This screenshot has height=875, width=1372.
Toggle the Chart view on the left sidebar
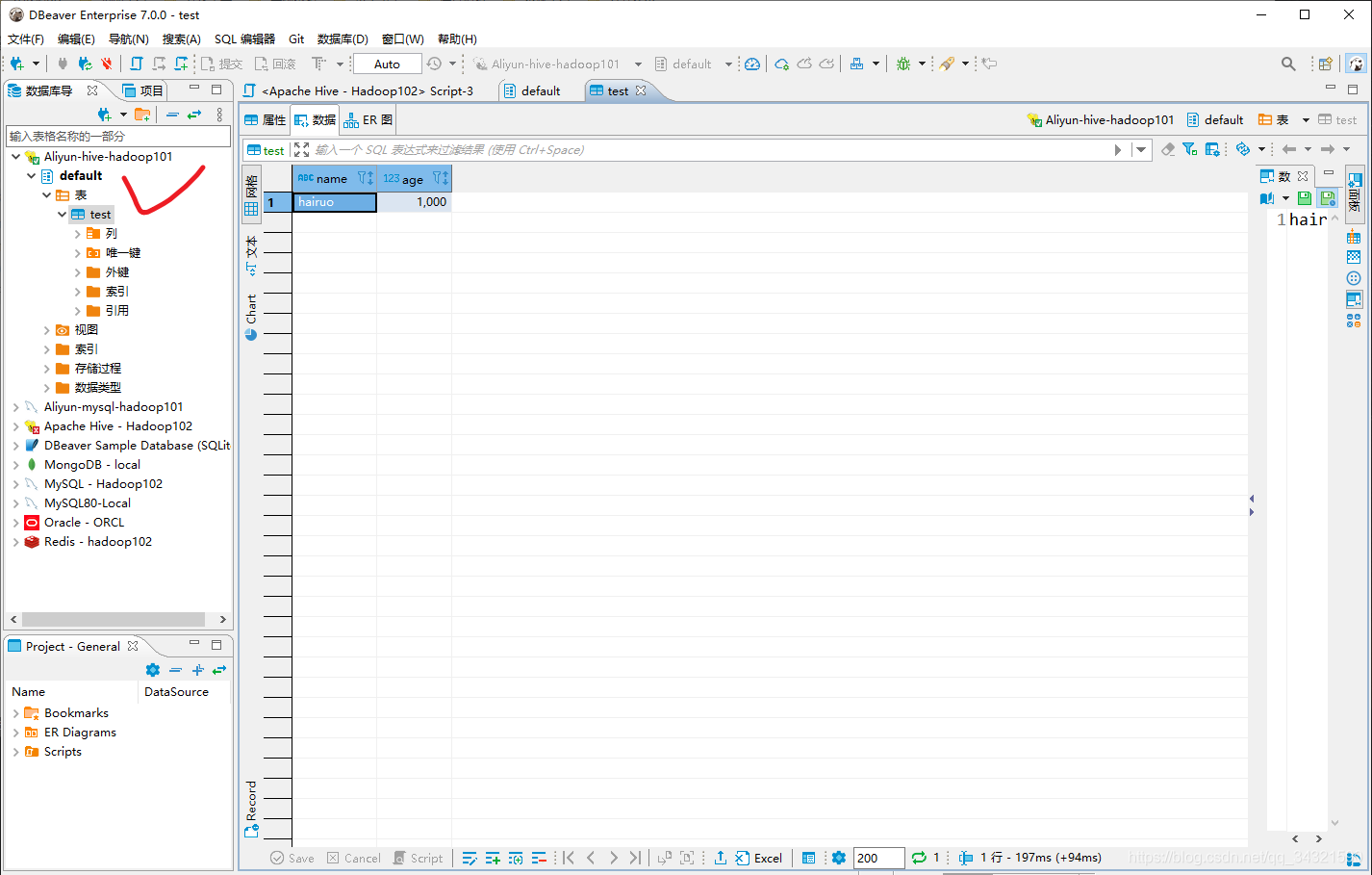pos(251,318)
